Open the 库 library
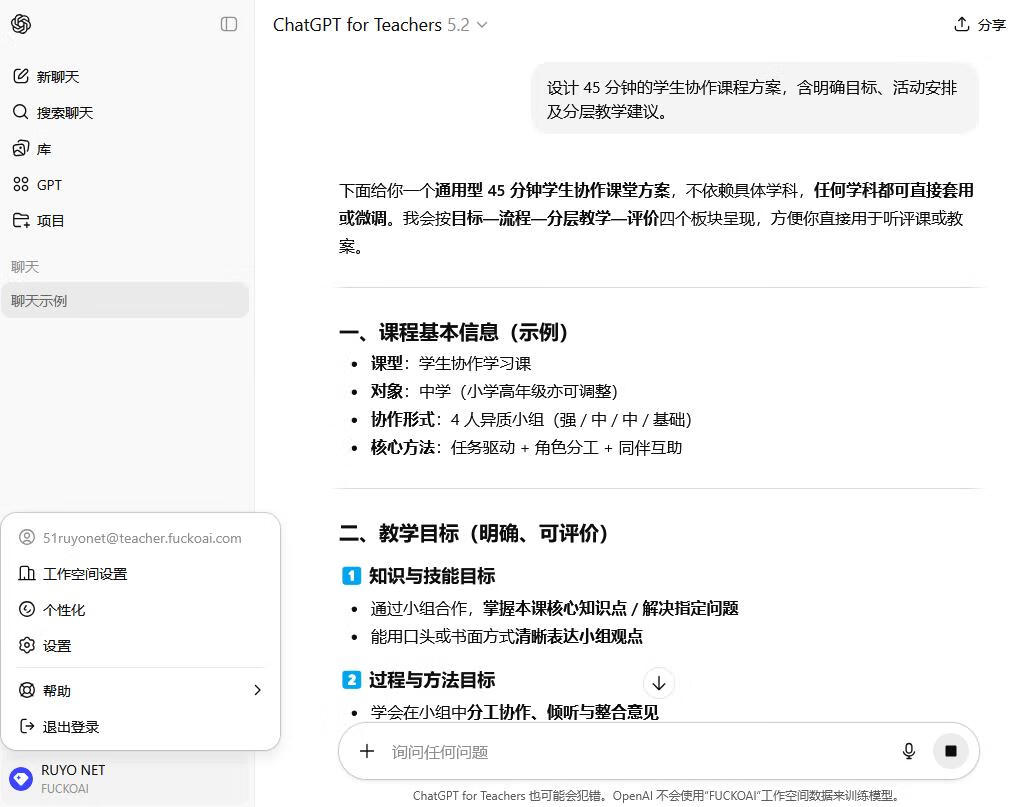The height and width of the screenshot is (807, 1026). 43,149
